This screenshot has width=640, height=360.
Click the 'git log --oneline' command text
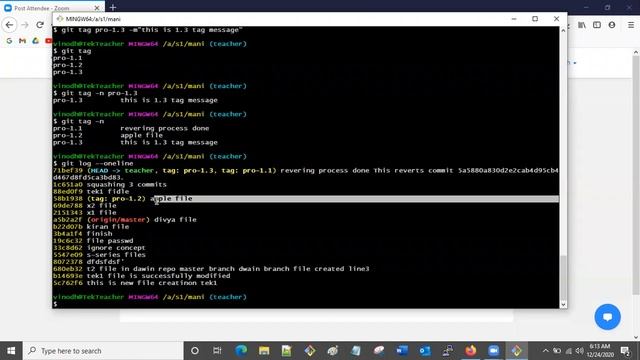[x=97, y=163]
